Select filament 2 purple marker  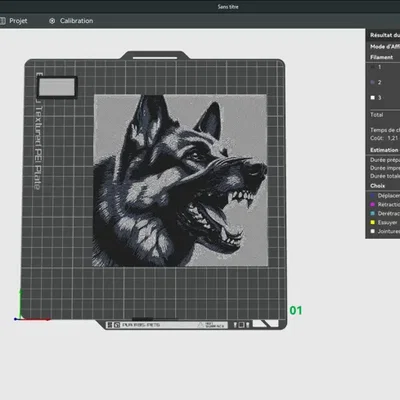coord(373,82)
